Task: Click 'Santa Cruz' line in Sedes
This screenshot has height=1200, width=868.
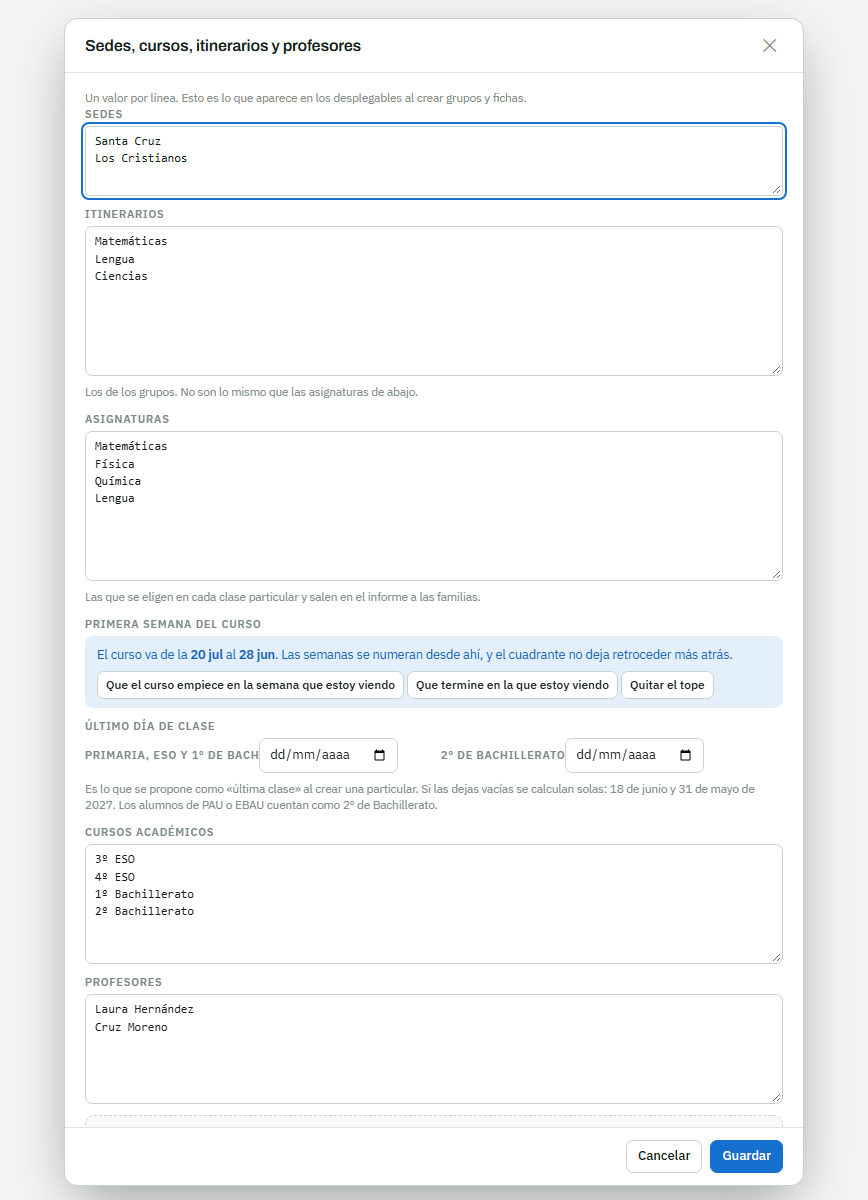Action: point(128,141)
